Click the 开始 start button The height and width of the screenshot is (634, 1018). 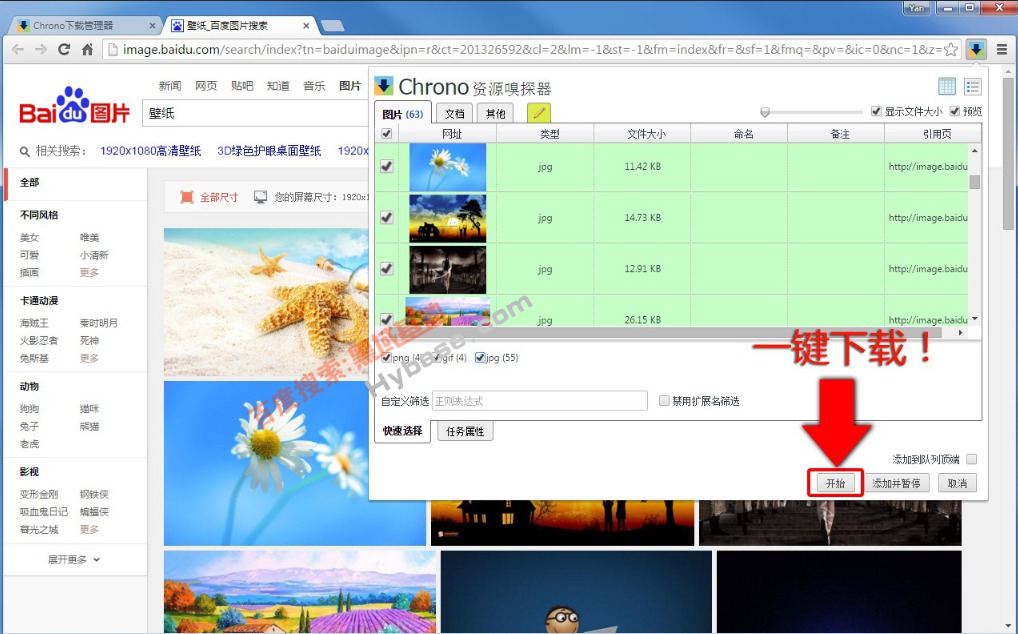836,483
